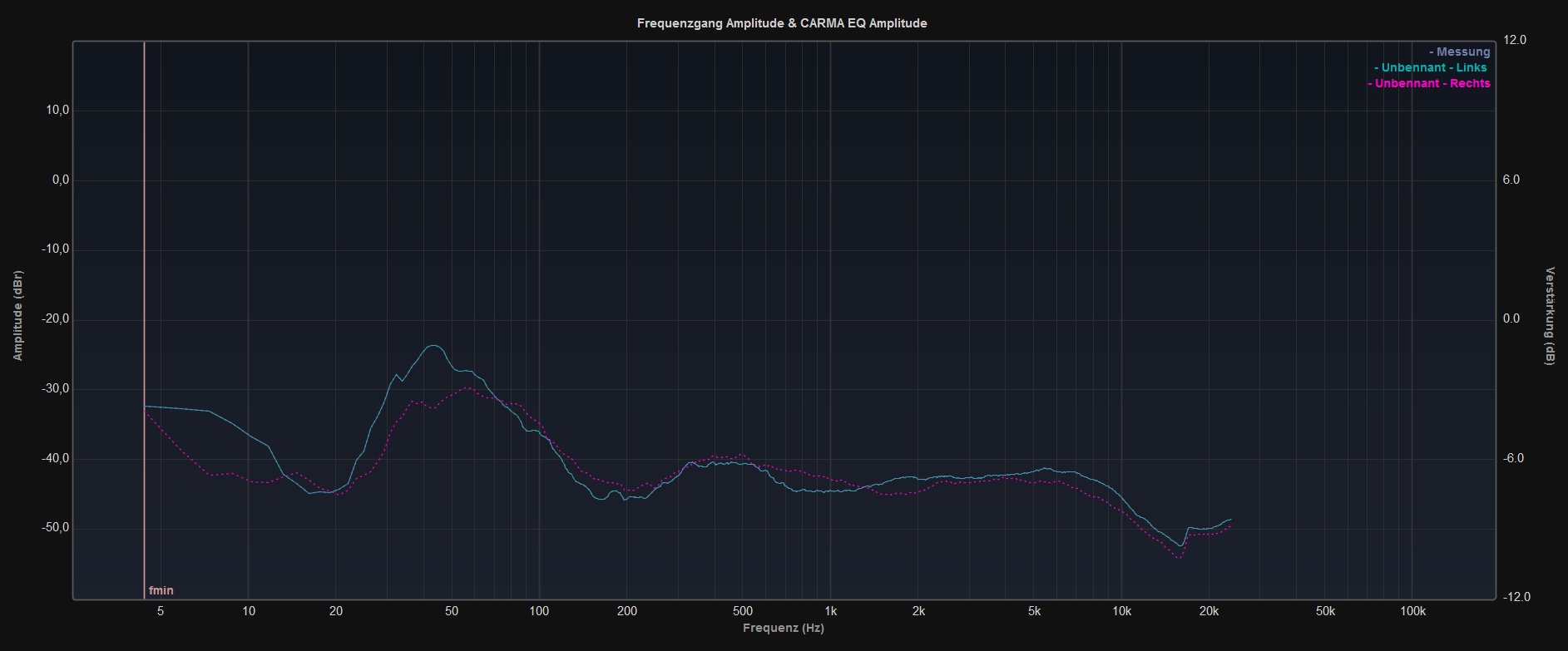Toggle the Unbenannt - Links legend entry

coord(1430,67)
